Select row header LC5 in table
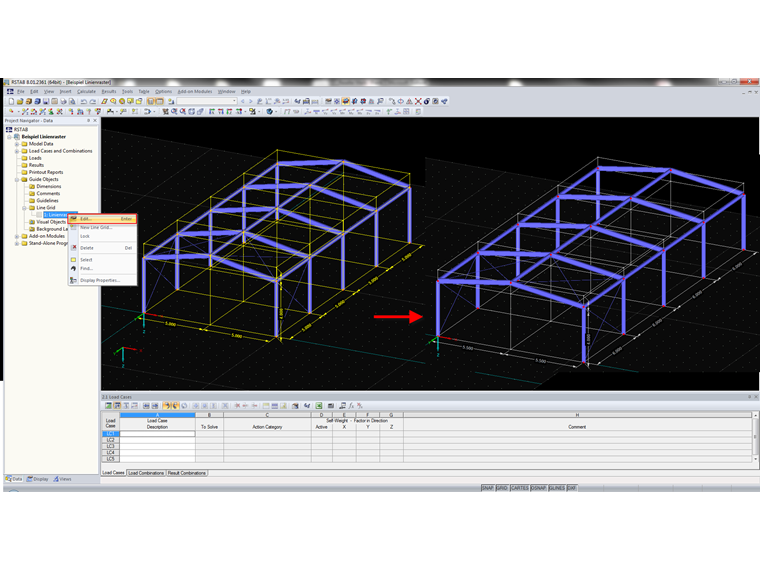760x570 pixels. pos(111,459)
